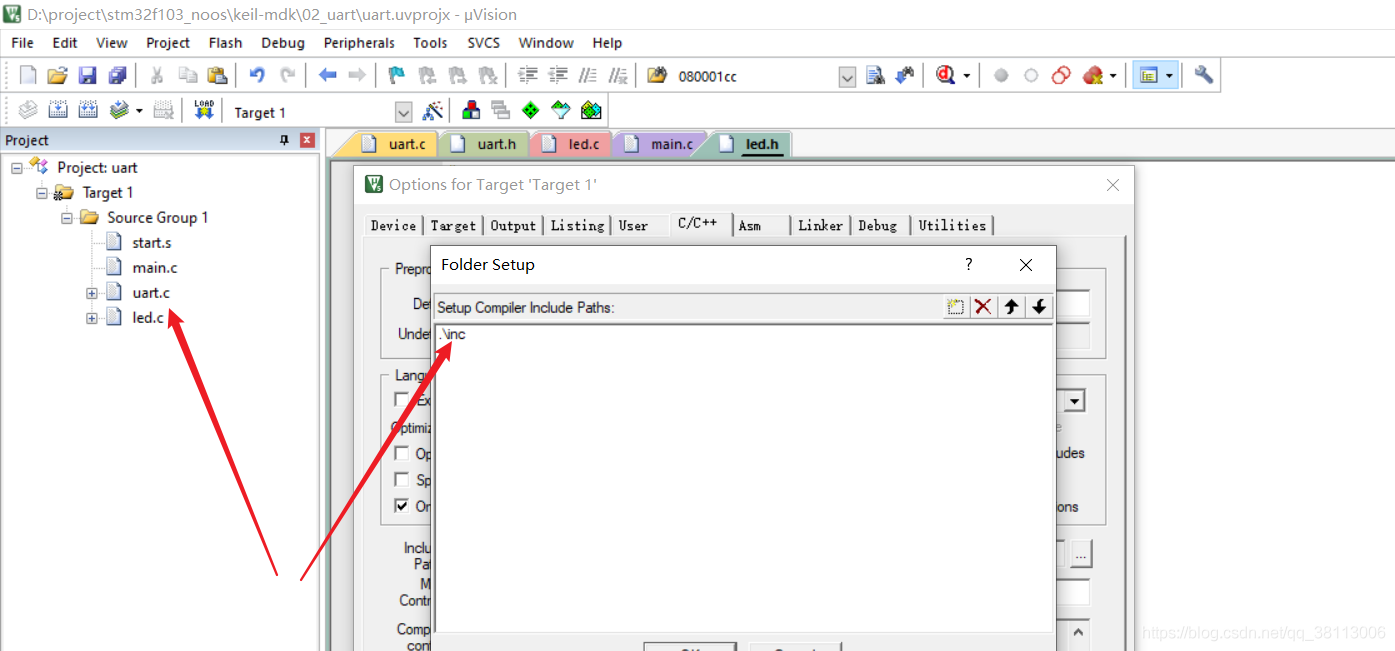Move include path down with arrow icon
The width and height of the screenshot is (1395, 651).
(x=1039, y=307)
